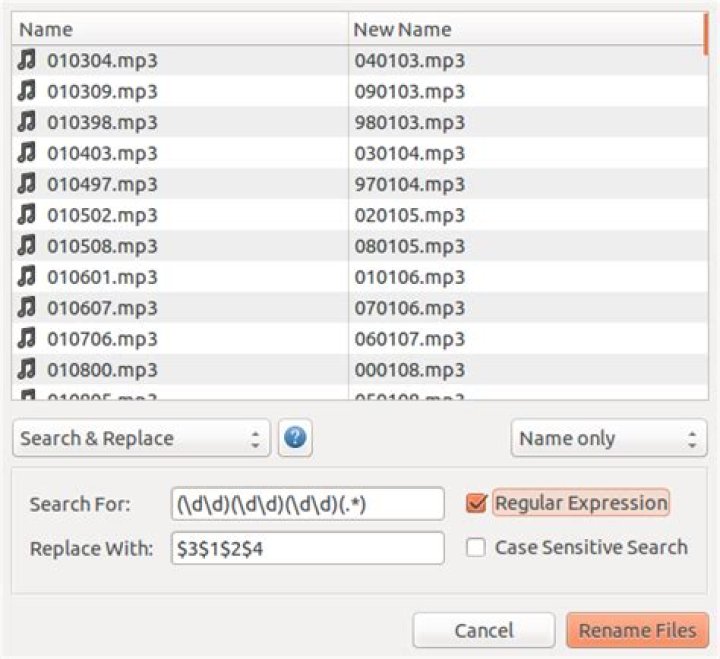Image resolution: width=720 pixels, height=659 pixels.
Task: Click the Regular Expression label
Action: [581, 503]
